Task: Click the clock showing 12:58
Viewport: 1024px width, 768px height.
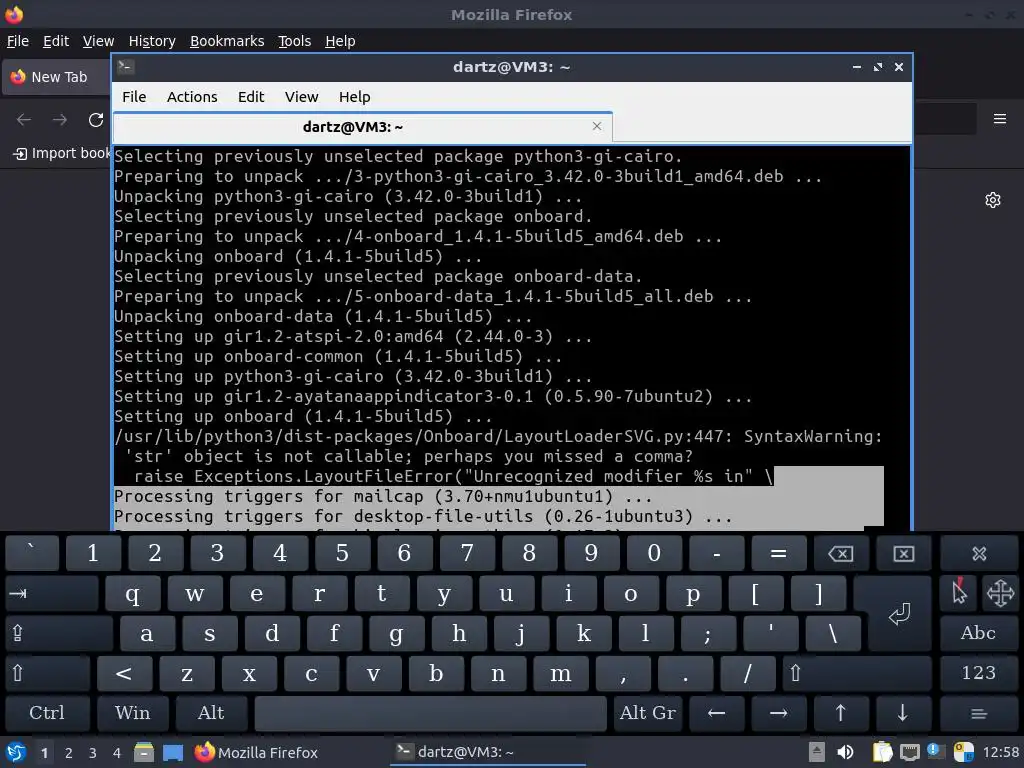Action: [x=1000, y=752]
